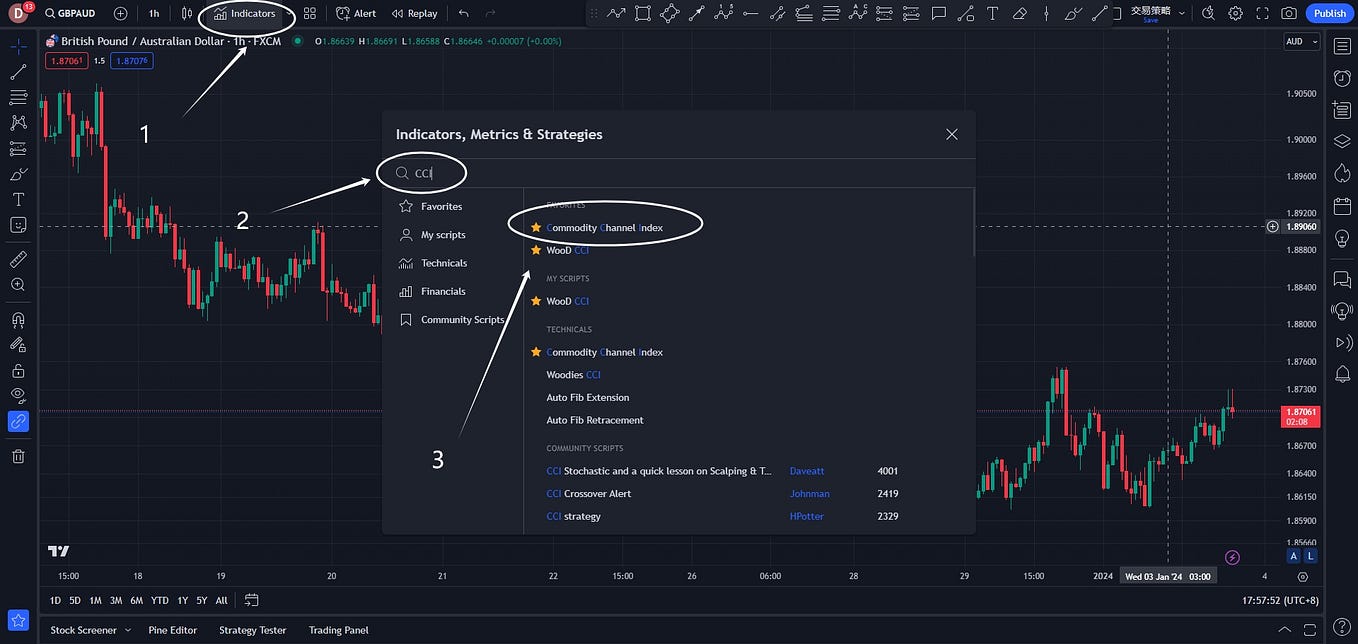
Task: Select eraser tool in favorites toolbar
Action: [x=1019, y=14]
